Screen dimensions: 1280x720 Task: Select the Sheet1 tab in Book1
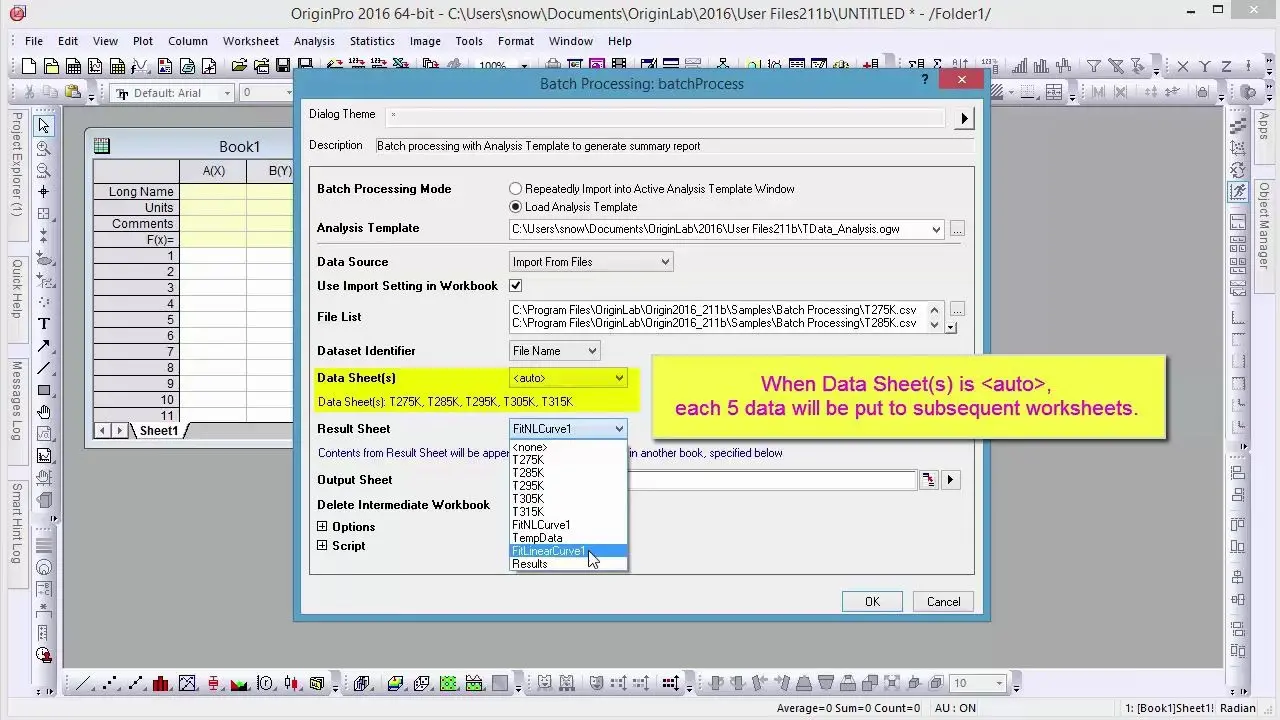point(158,431)
